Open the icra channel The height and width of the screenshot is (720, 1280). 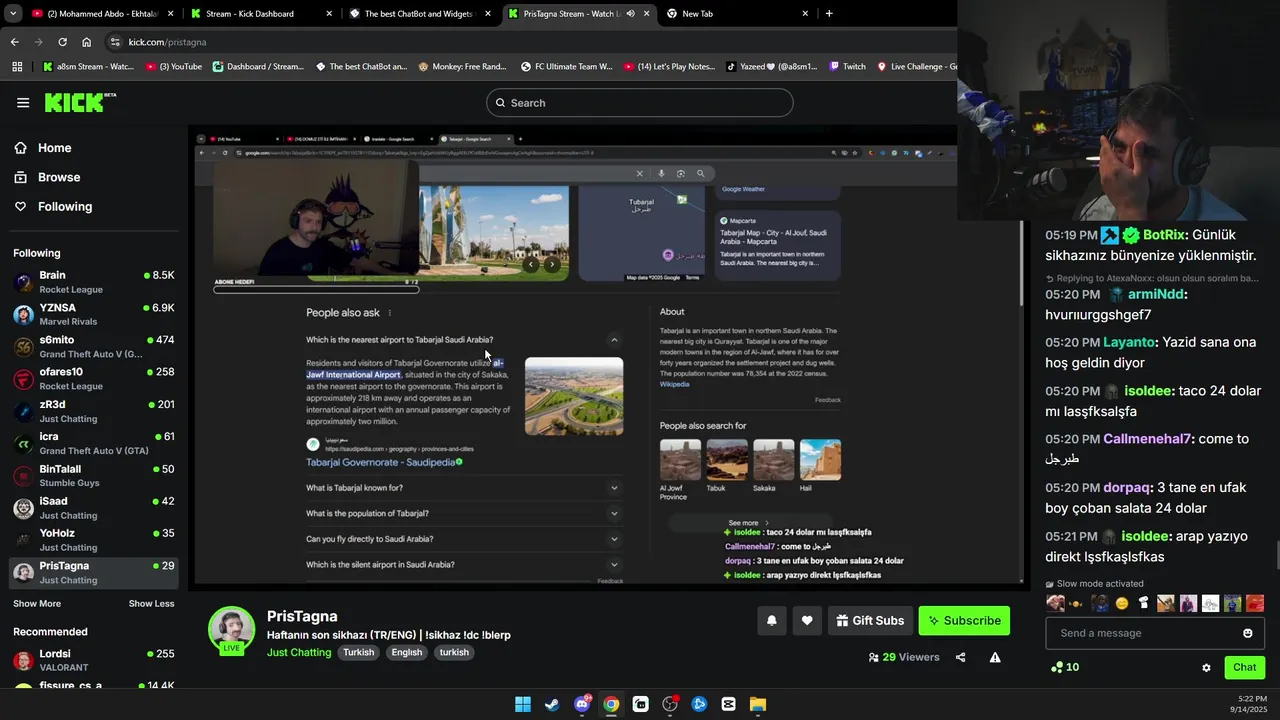tap(94, 443)
